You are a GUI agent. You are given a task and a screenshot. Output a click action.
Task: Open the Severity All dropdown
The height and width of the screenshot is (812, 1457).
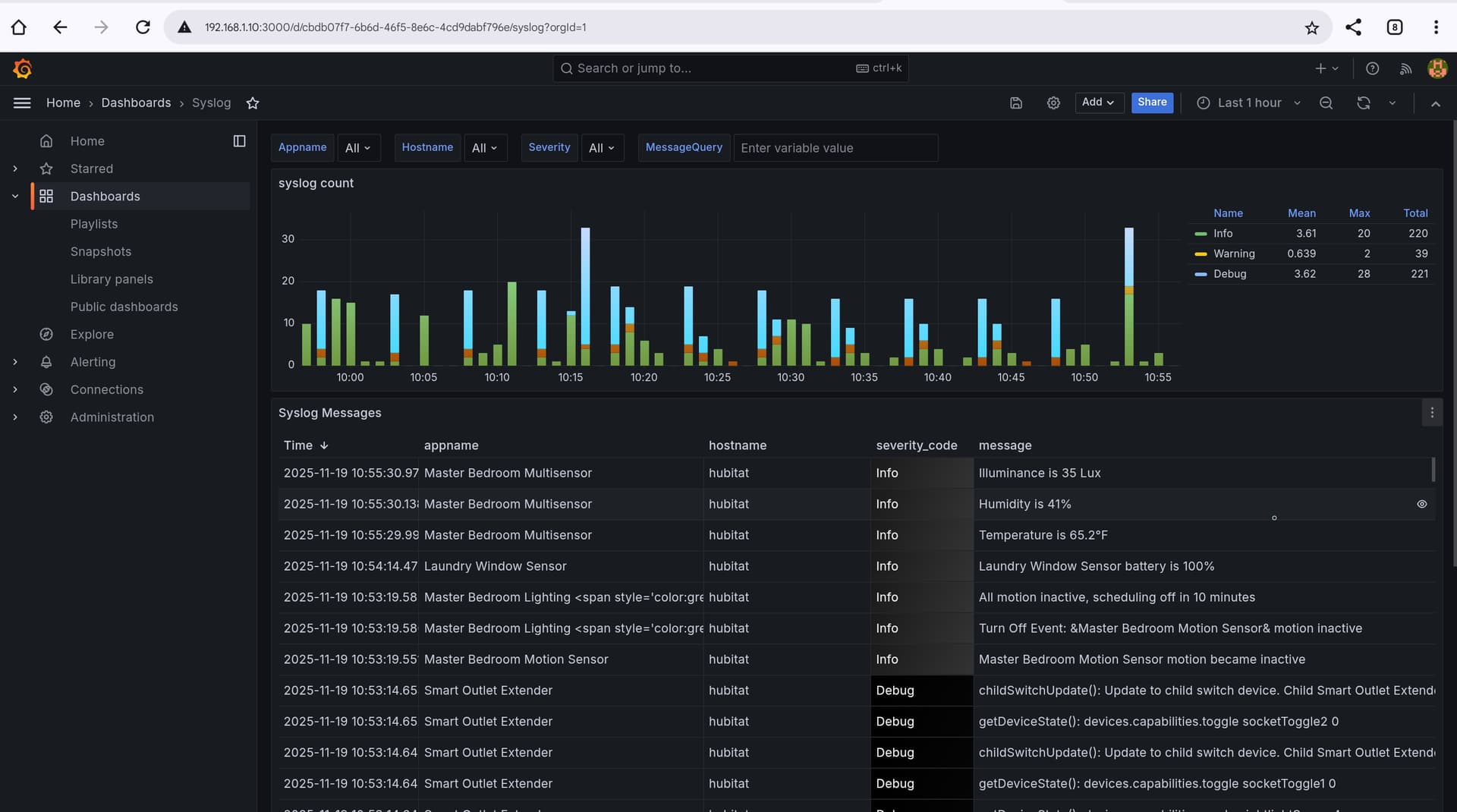point(601,148)
